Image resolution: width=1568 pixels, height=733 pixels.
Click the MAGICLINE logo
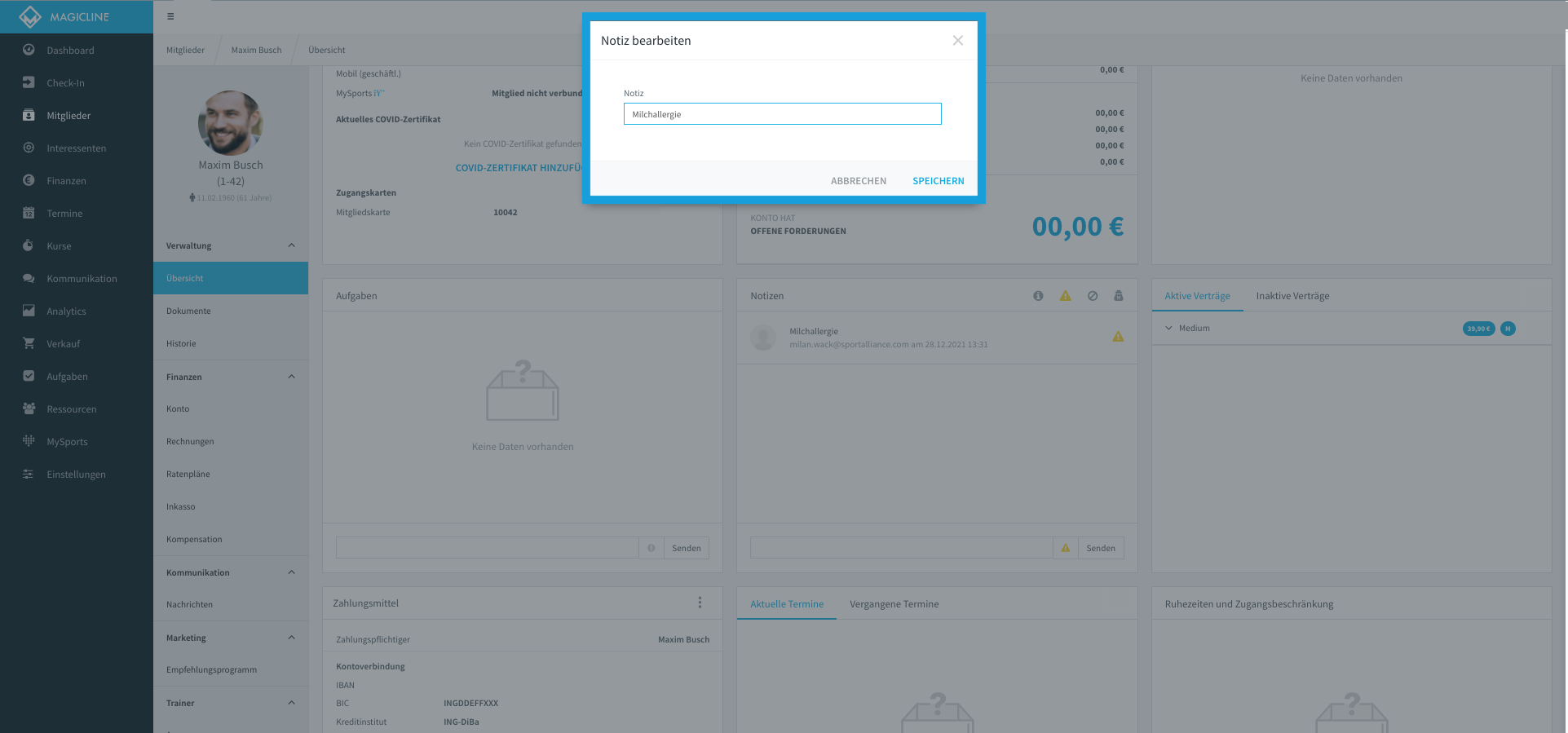pyautogui.click(x=64, y=16)
